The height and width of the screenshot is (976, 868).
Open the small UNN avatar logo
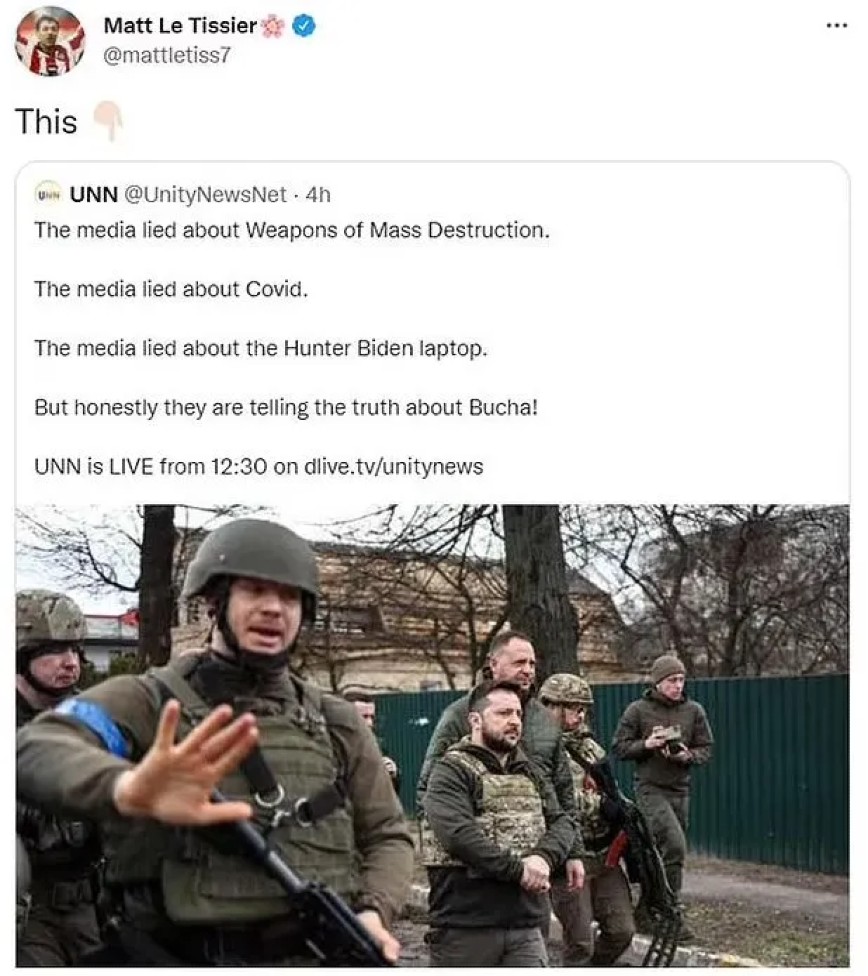coord(48,194)
